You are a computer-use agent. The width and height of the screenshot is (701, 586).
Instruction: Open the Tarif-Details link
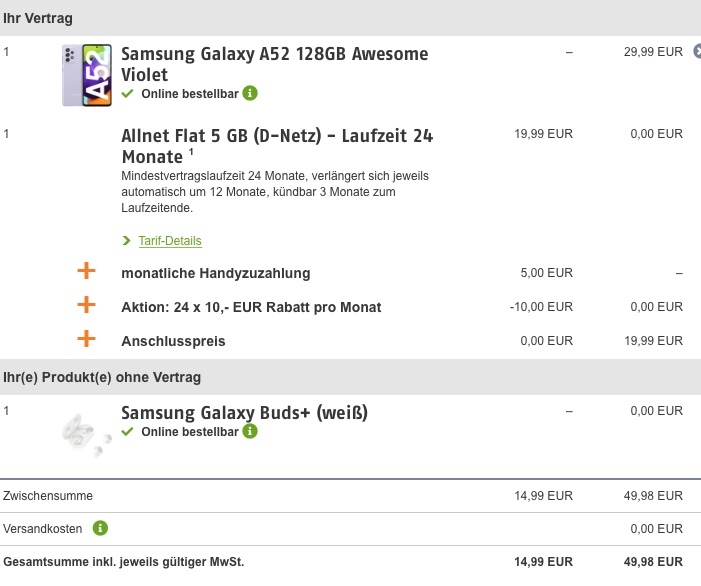(170, 241)
